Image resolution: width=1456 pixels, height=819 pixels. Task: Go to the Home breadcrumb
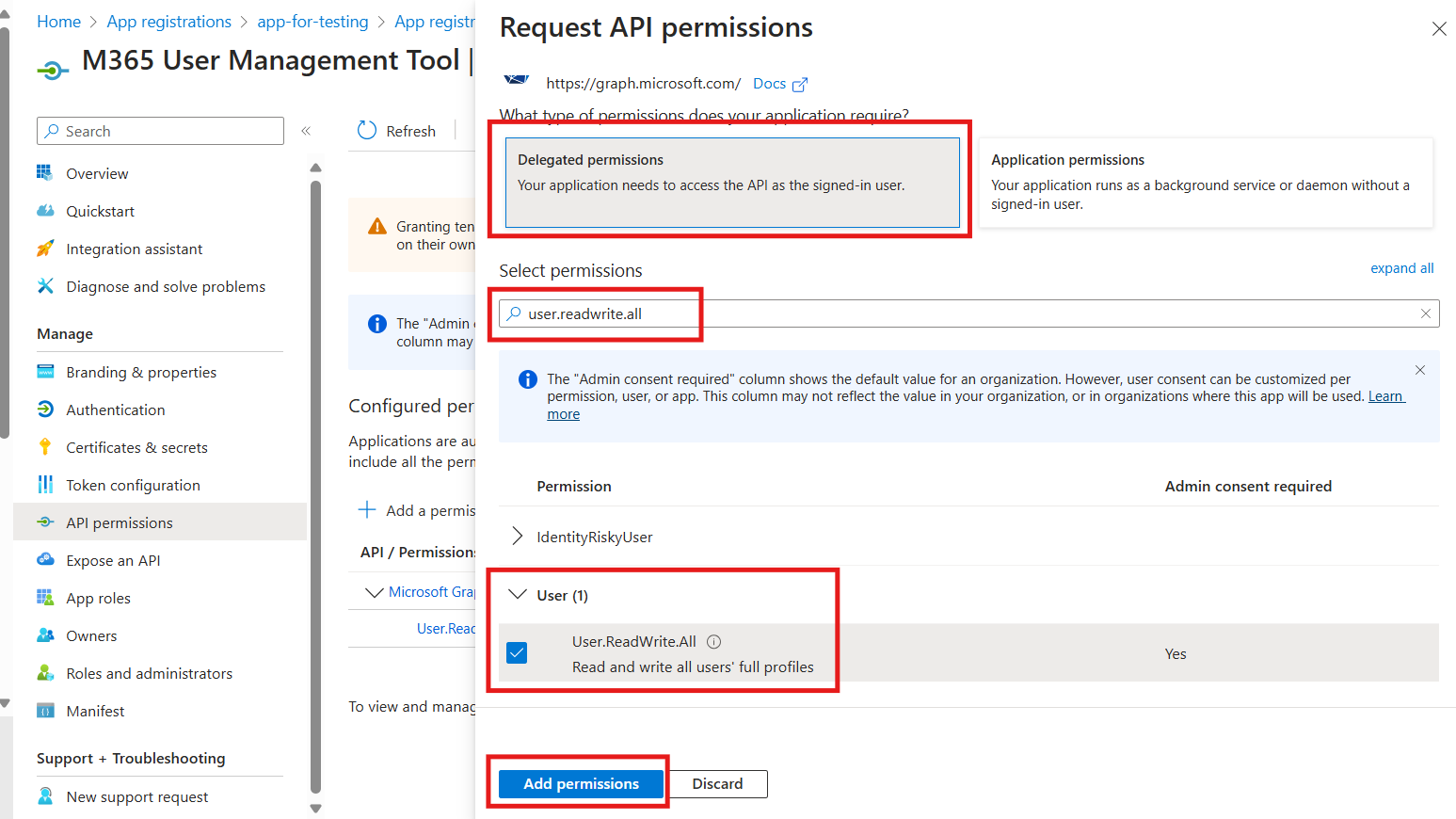(58, 22)
